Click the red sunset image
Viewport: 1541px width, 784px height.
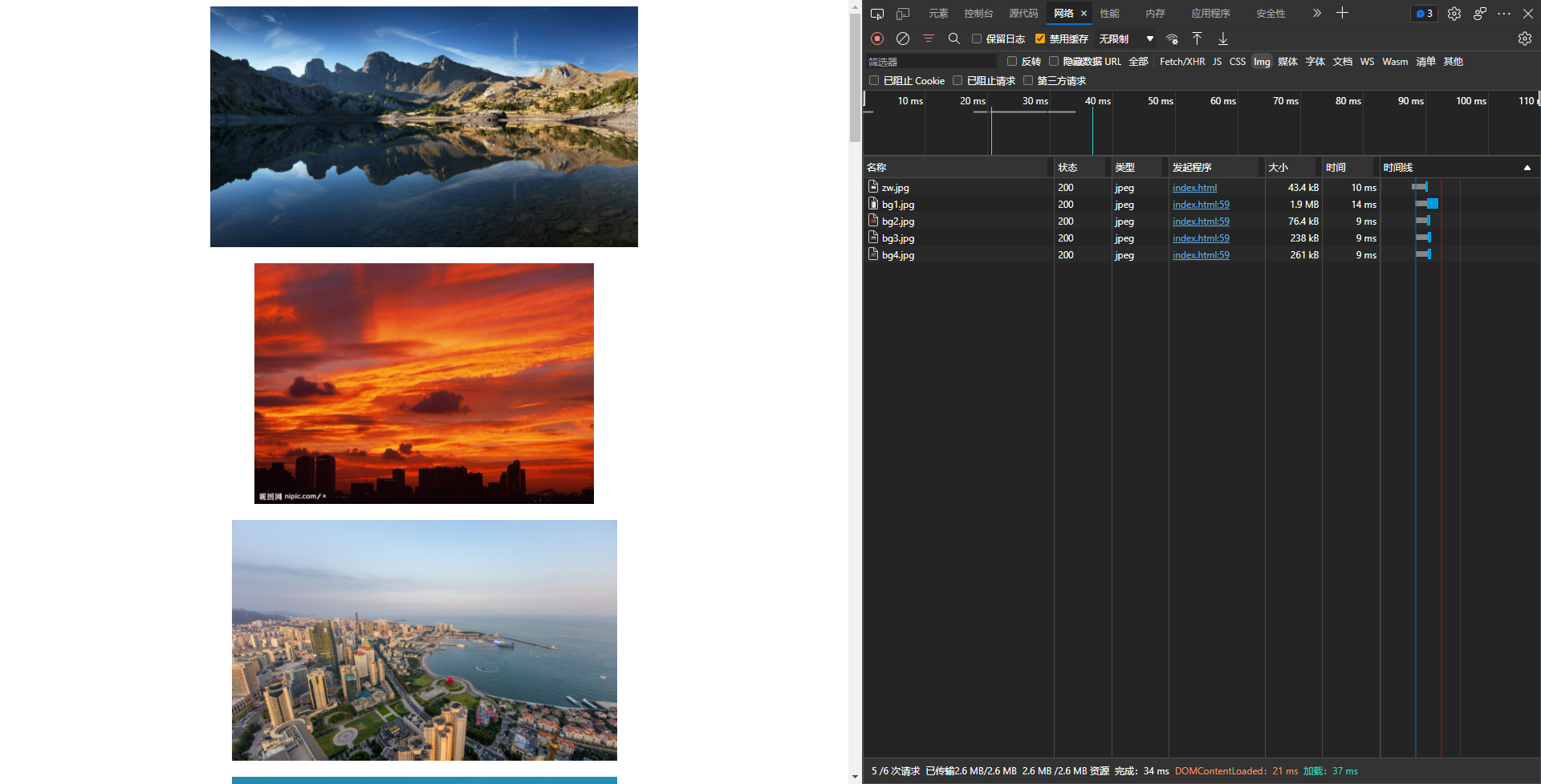coord(424,384)
